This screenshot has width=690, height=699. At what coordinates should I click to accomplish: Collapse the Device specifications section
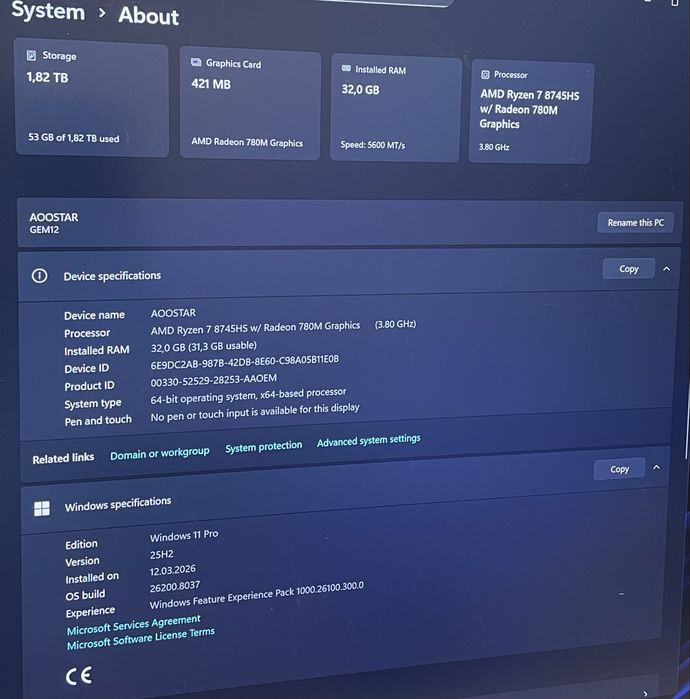[x=666, y=269]
